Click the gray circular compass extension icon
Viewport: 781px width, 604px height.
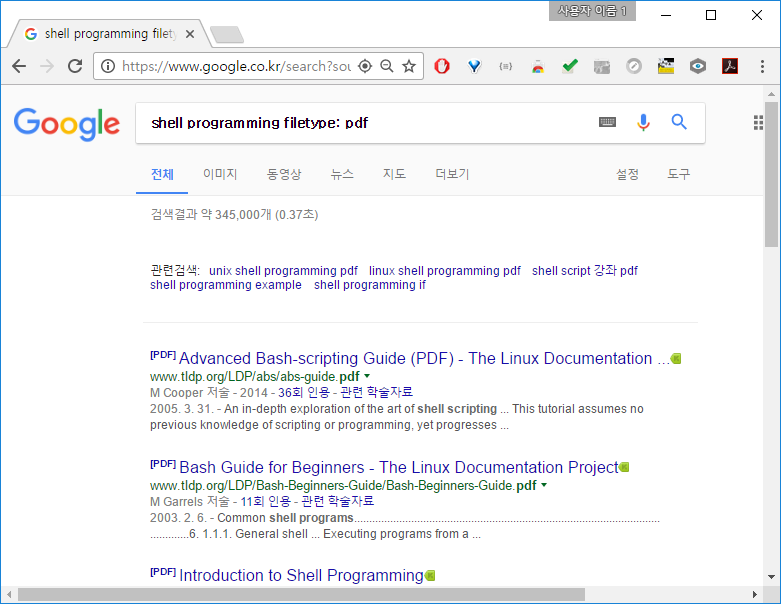coord(634,66)
